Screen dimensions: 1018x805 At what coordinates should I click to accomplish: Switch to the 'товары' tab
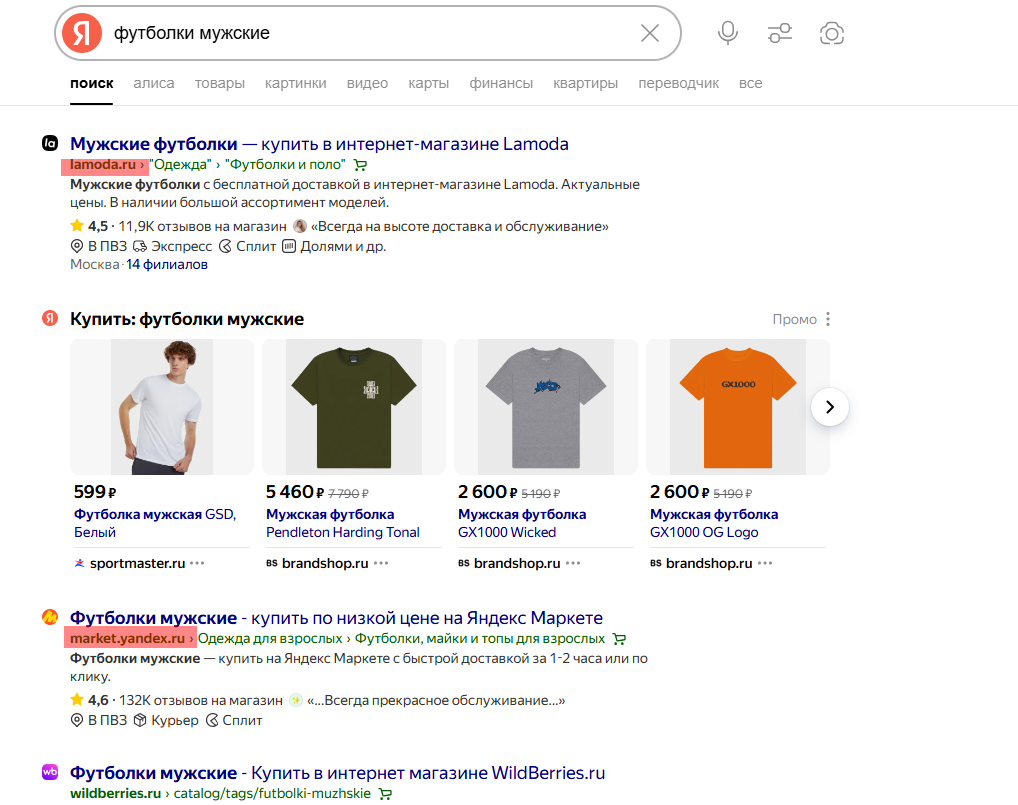pos(219,83)
